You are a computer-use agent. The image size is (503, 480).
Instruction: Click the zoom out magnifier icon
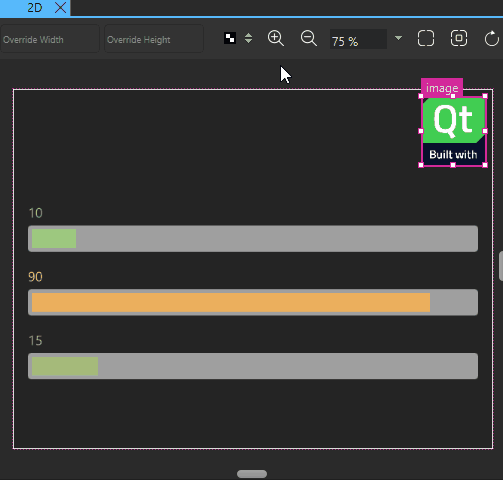309,38
